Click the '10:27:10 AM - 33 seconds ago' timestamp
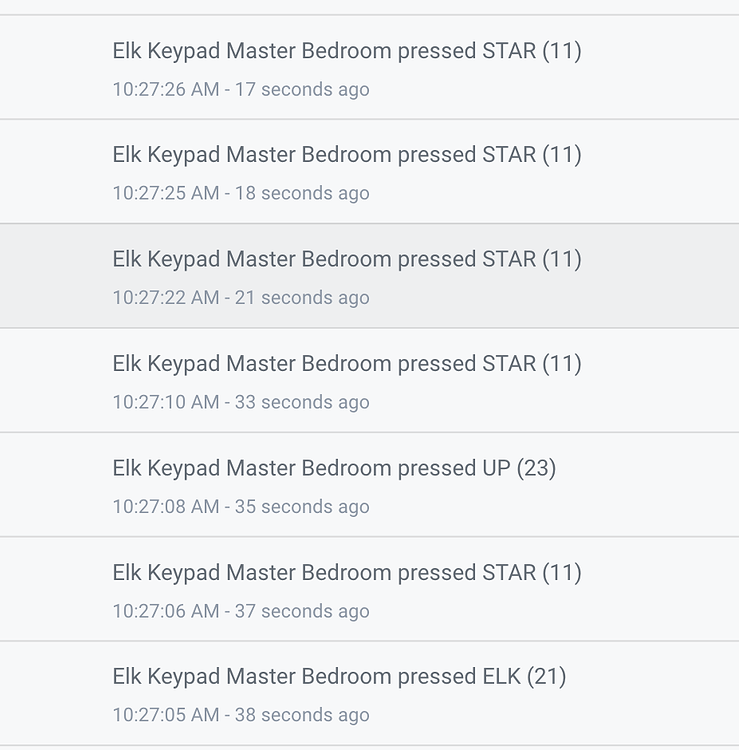 click(x=240, y=403)
